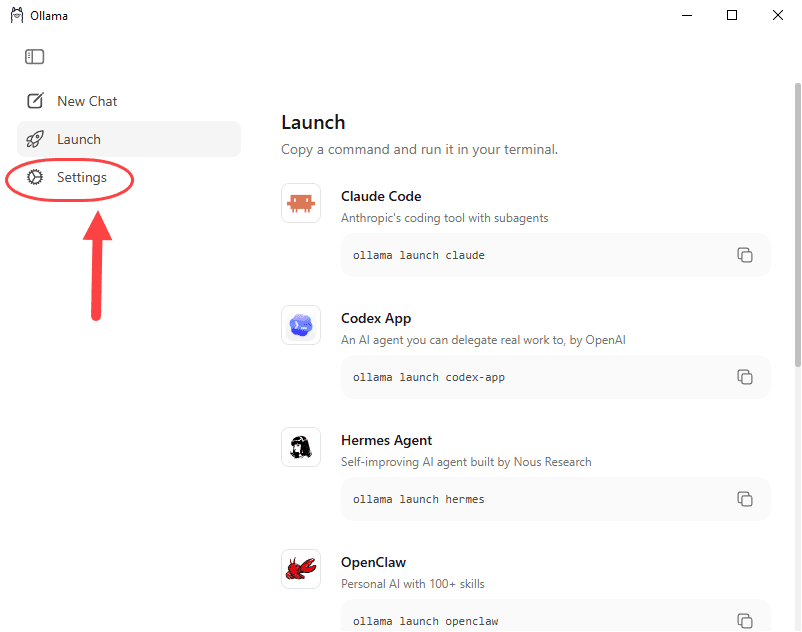Click the ollama launch claude command text

coord(418,255)
